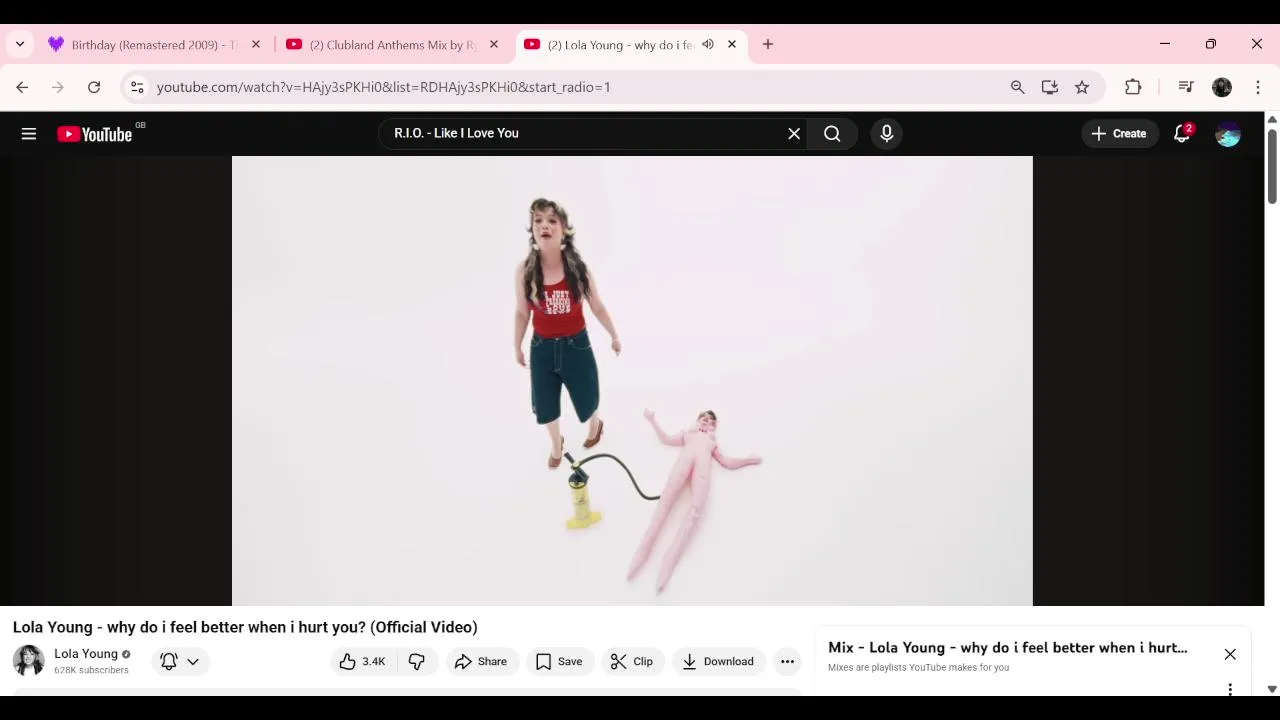
Task: Open the Chrome three-dot menu
Action: pos(1258,87)
